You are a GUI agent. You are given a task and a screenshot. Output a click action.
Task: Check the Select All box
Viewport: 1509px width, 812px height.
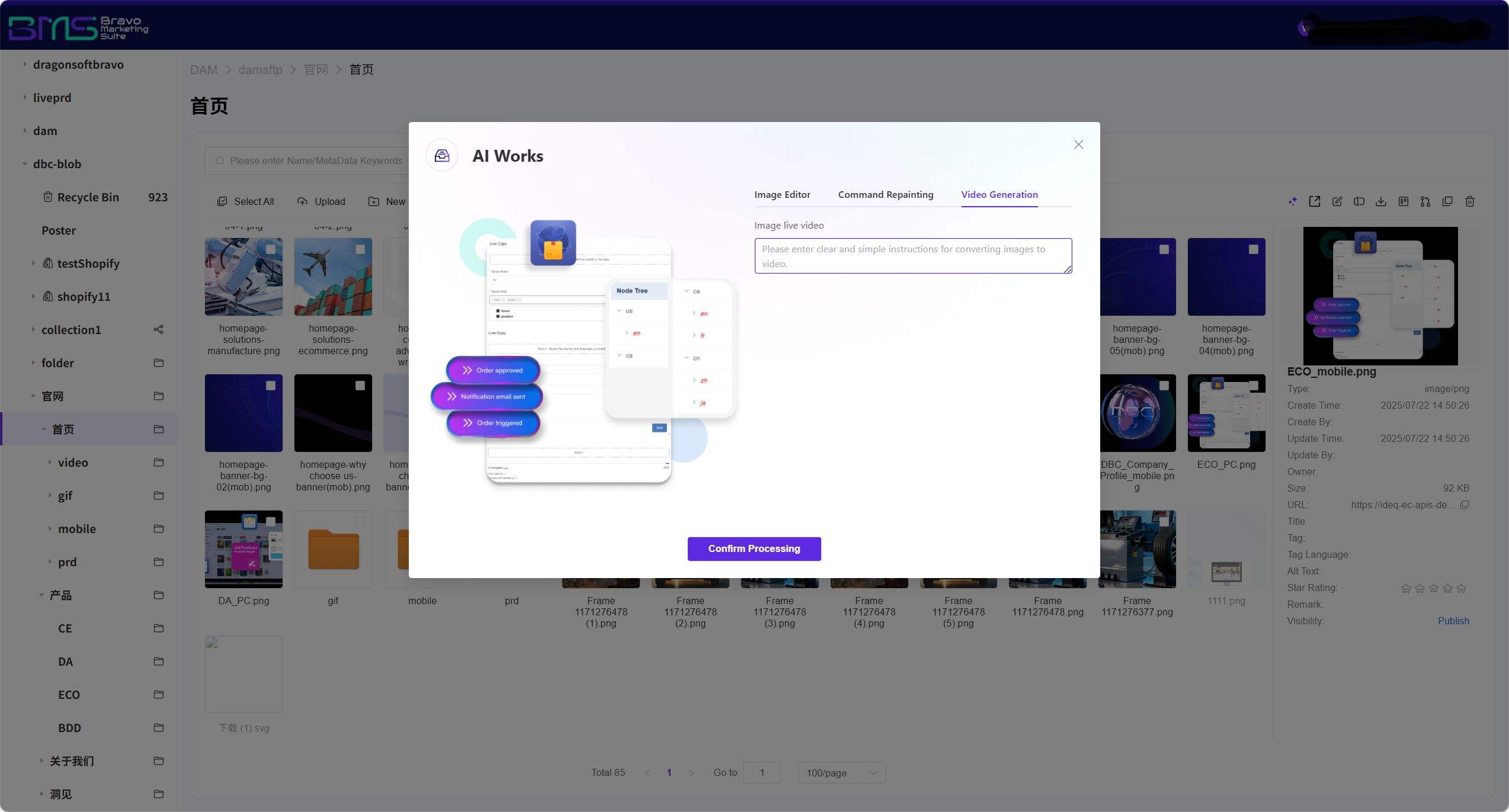[222, 201]
